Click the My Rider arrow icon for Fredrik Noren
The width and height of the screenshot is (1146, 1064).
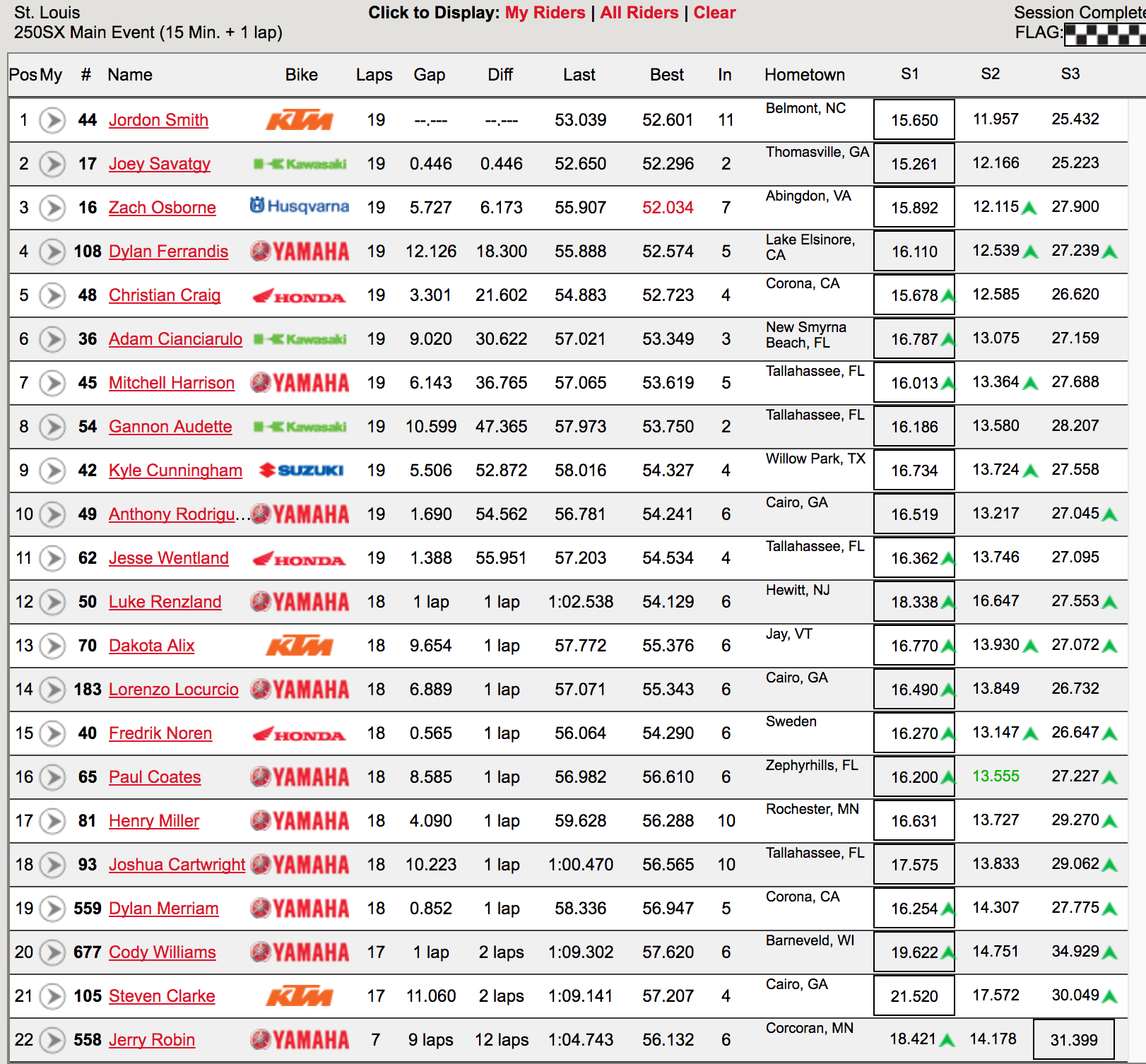52,733
